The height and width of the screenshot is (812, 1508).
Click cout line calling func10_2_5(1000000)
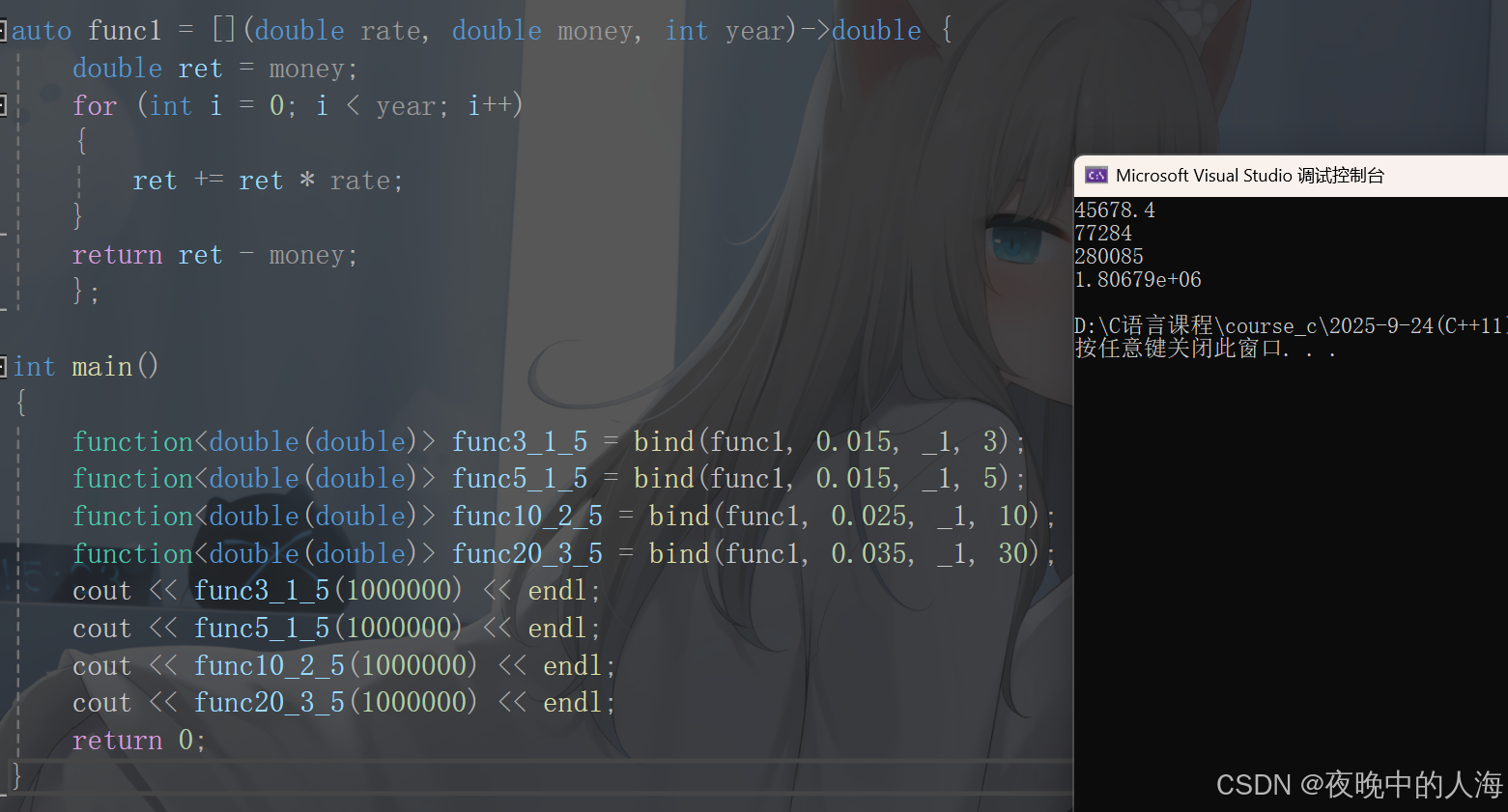coord(344,665)
